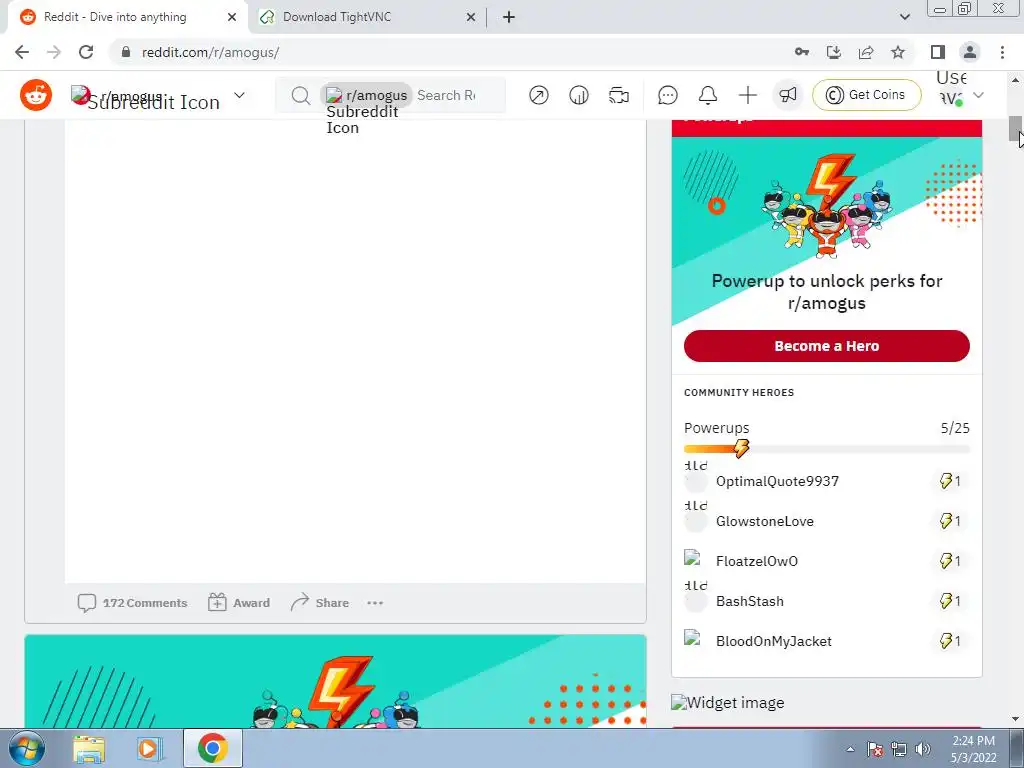Click the Award button on the post
This screenshot has width=1024, height=768.
238,603
